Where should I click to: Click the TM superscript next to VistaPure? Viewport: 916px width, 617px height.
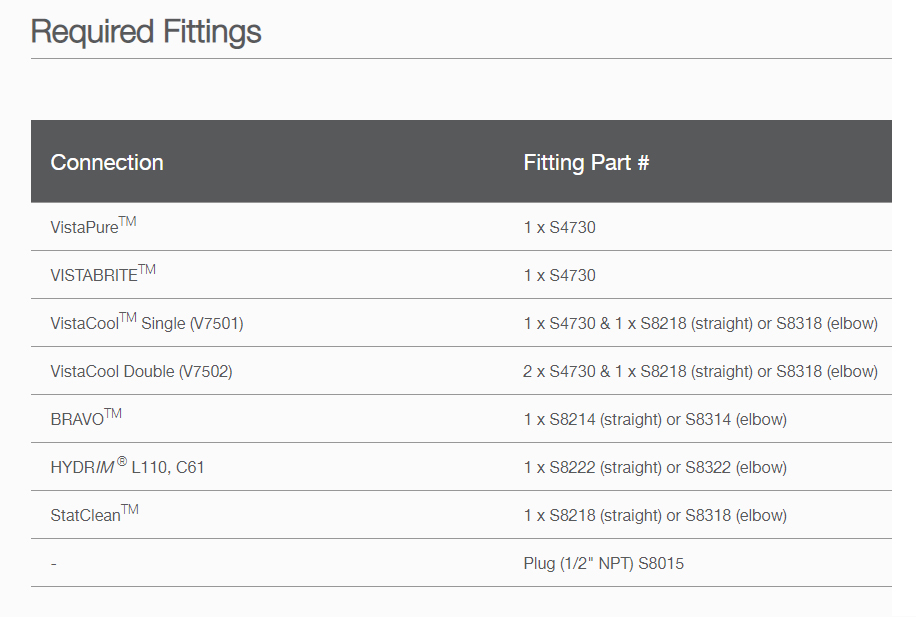128,221
